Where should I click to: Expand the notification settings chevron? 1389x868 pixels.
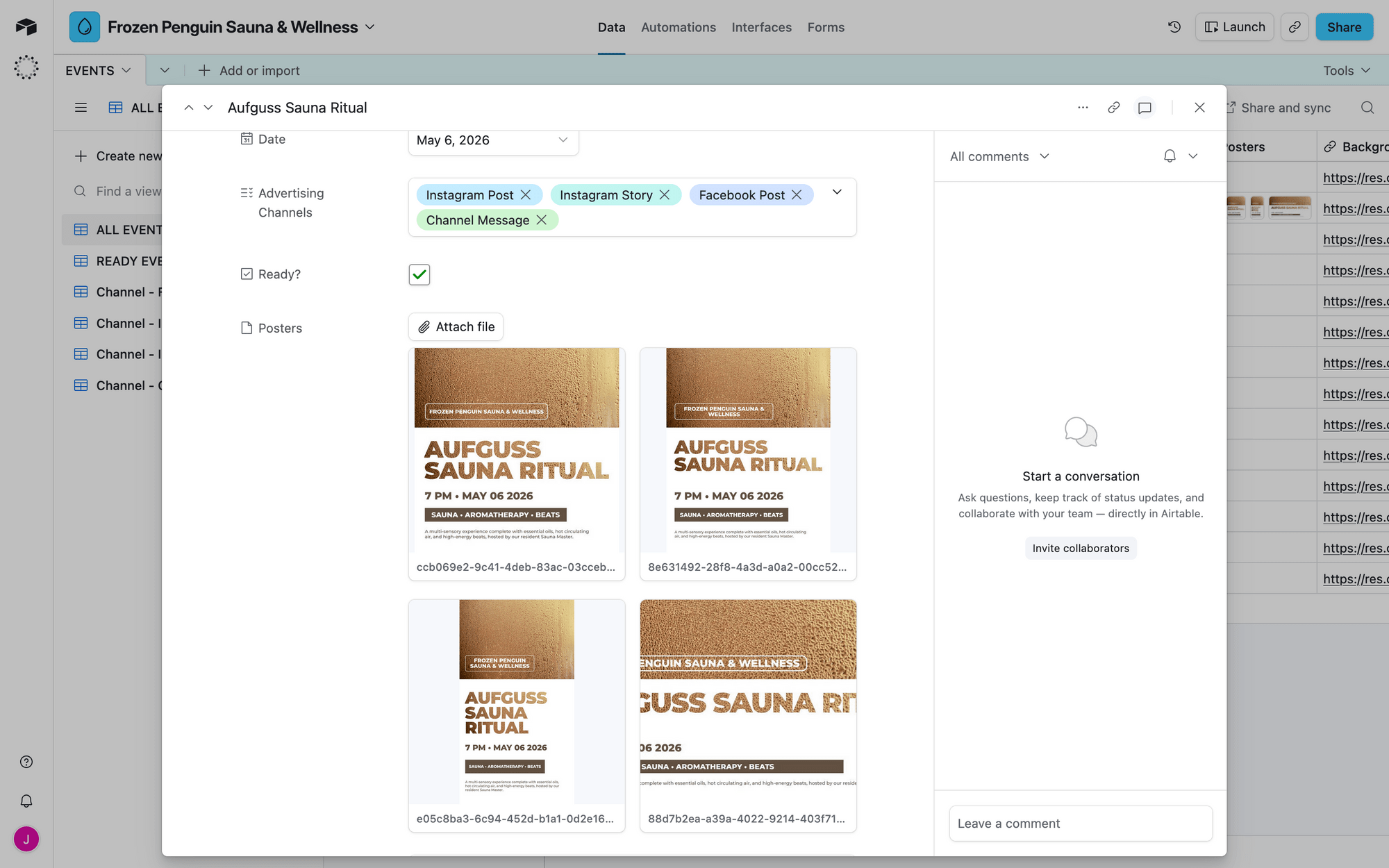point(1193,156)
